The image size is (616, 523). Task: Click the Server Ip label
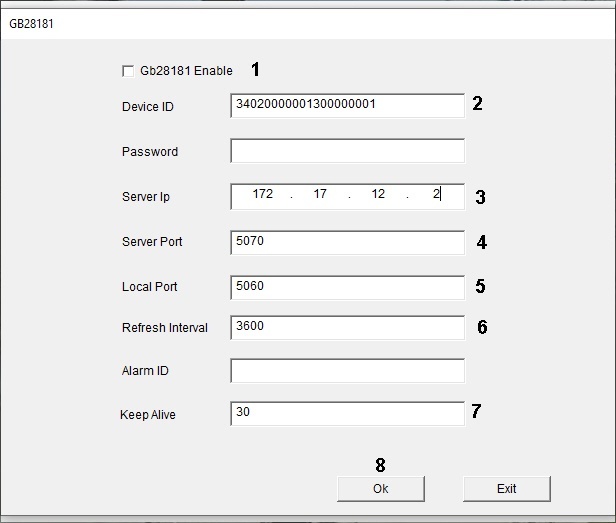pyautogui.click(x=146, y=197)
